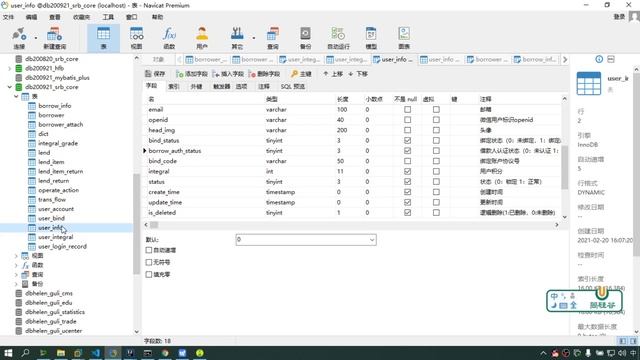Select the Table toolbar icon
Image resolution: width=640 pixels, height=360 pixels.
point(103,38)
